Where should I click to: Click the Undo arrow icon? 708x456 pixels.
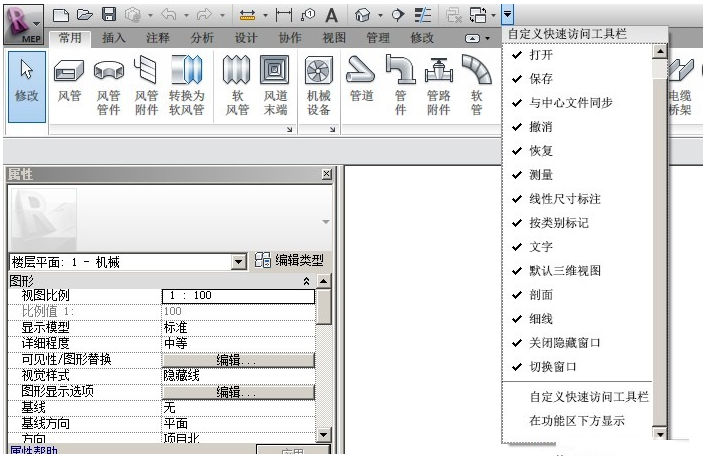pos(169,15)
